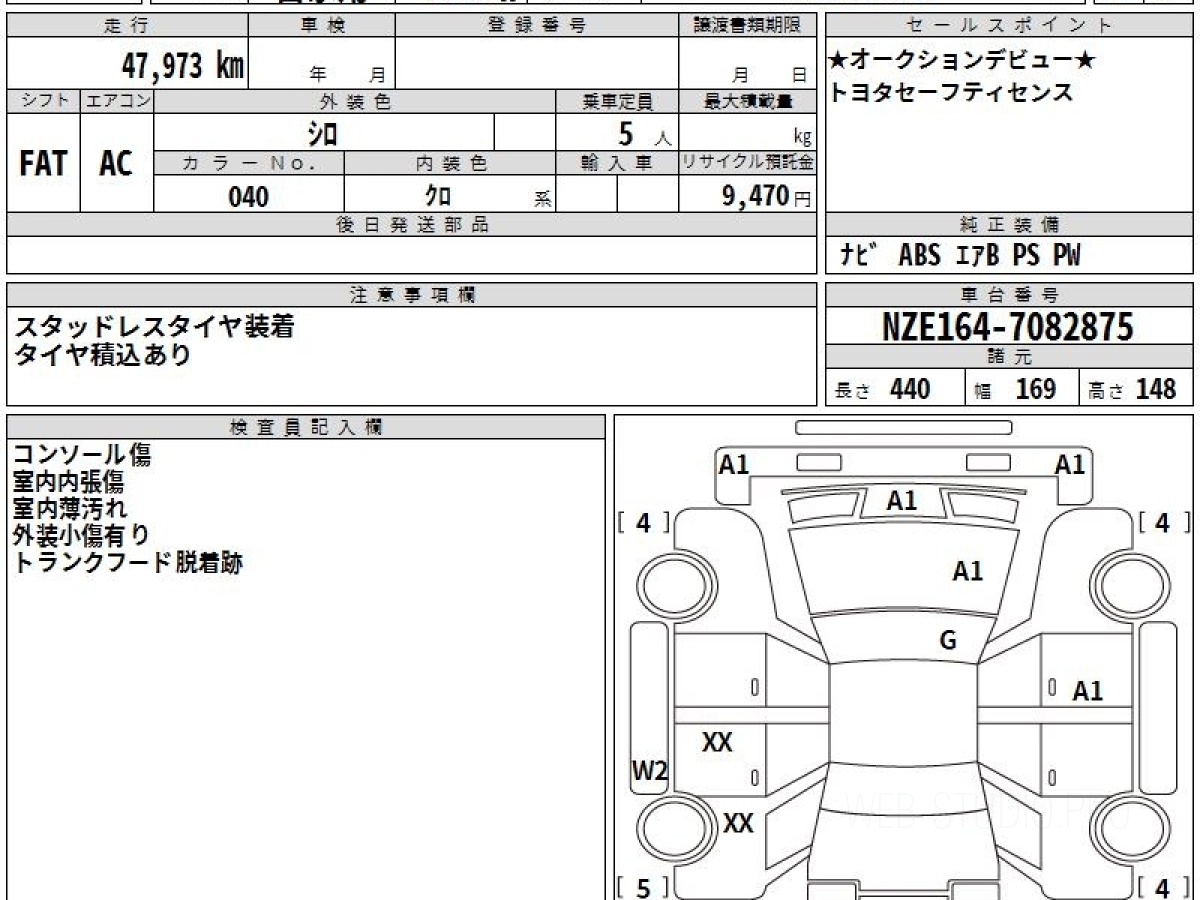Select the ナビ equipment entry
The width and height of the screenshot is (1200, 900).
[859, 255]
